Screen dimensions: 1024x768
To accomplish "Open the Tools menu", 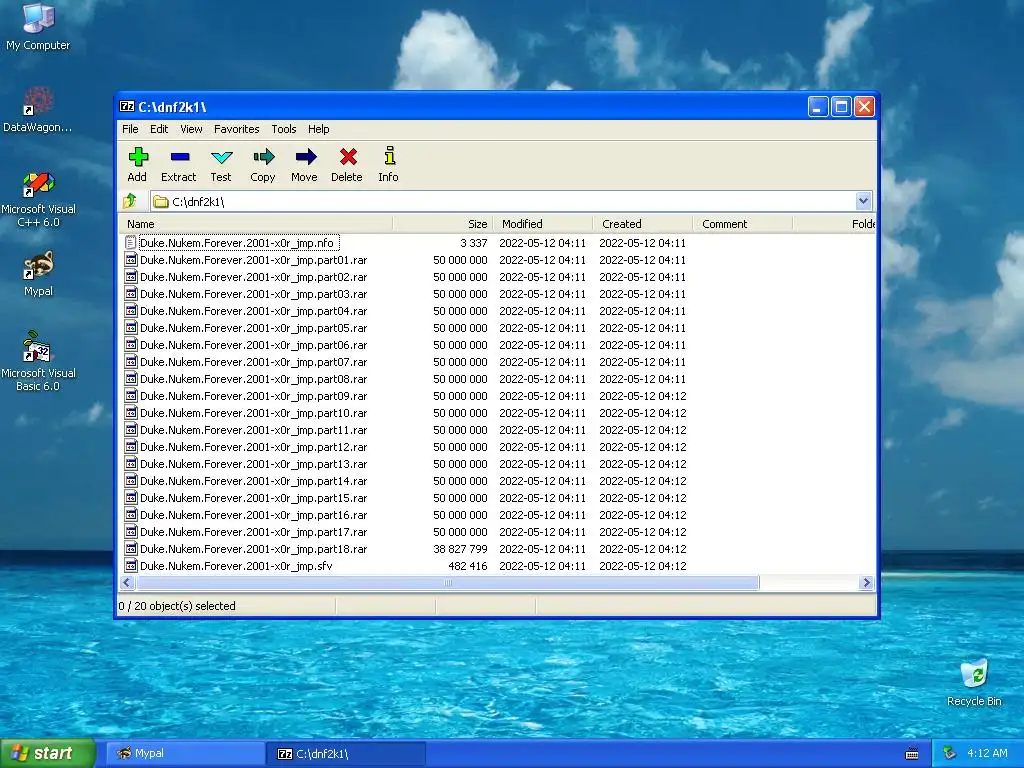I will (x=283, y=129).
